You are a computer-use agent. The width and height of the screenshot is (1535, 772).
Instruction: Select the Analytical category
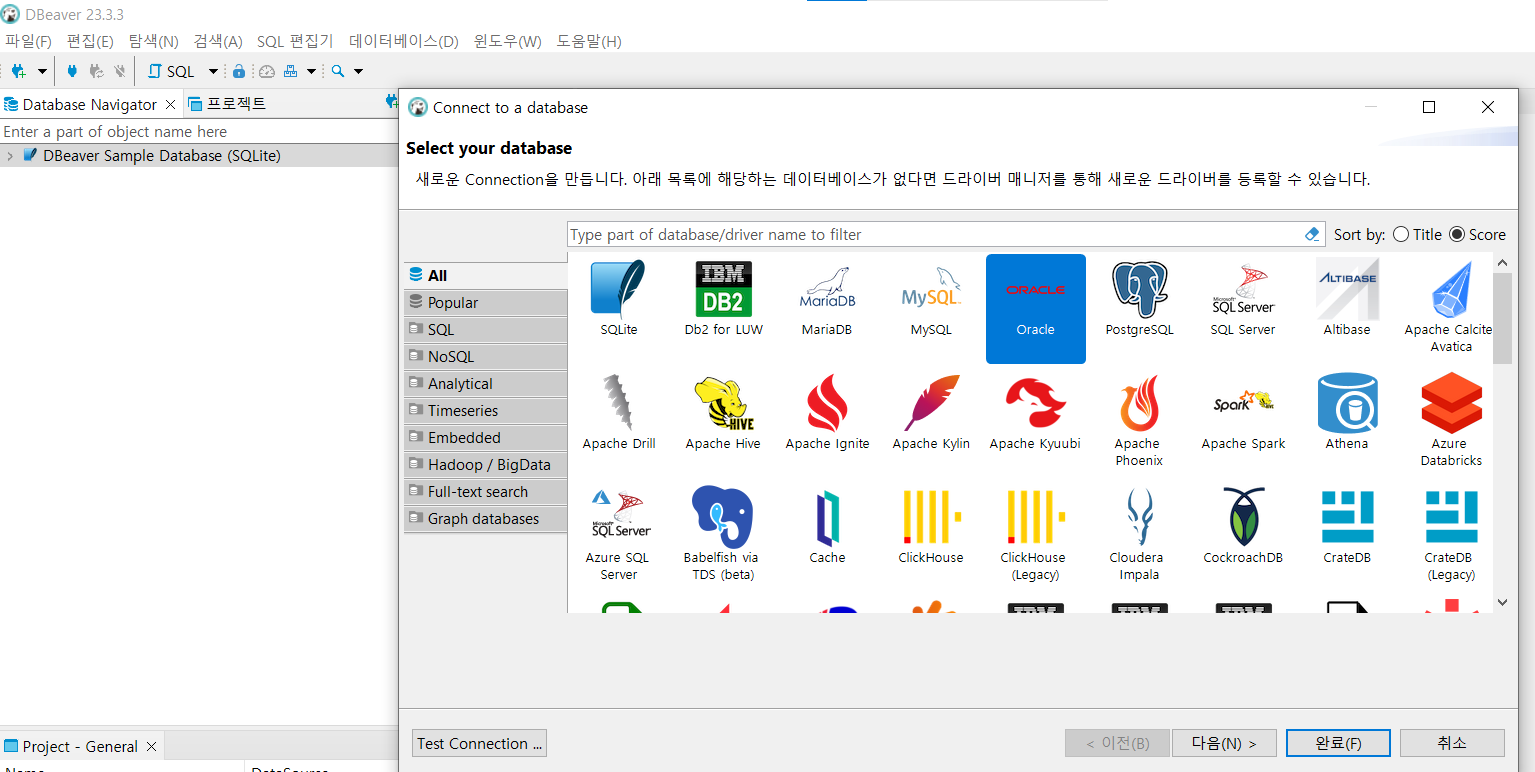click(x=486, y=383)
